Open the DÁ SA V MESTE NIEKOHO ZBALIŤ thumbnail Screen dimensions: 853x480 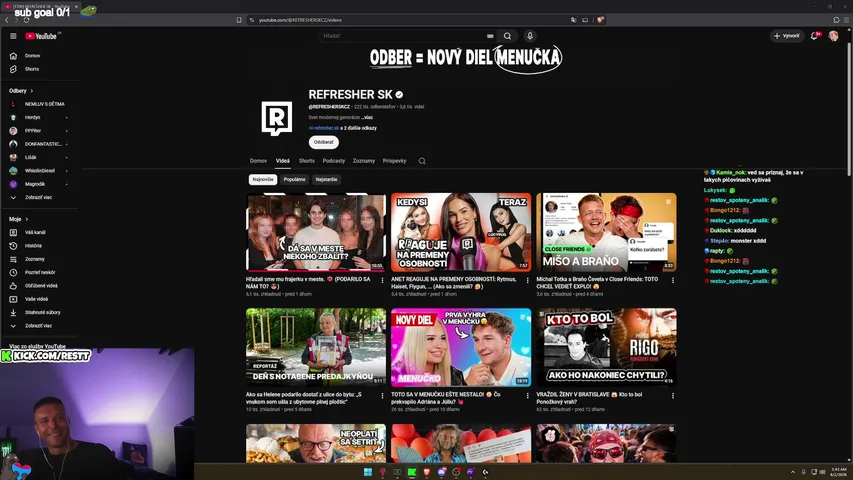[x=316, y=232]
